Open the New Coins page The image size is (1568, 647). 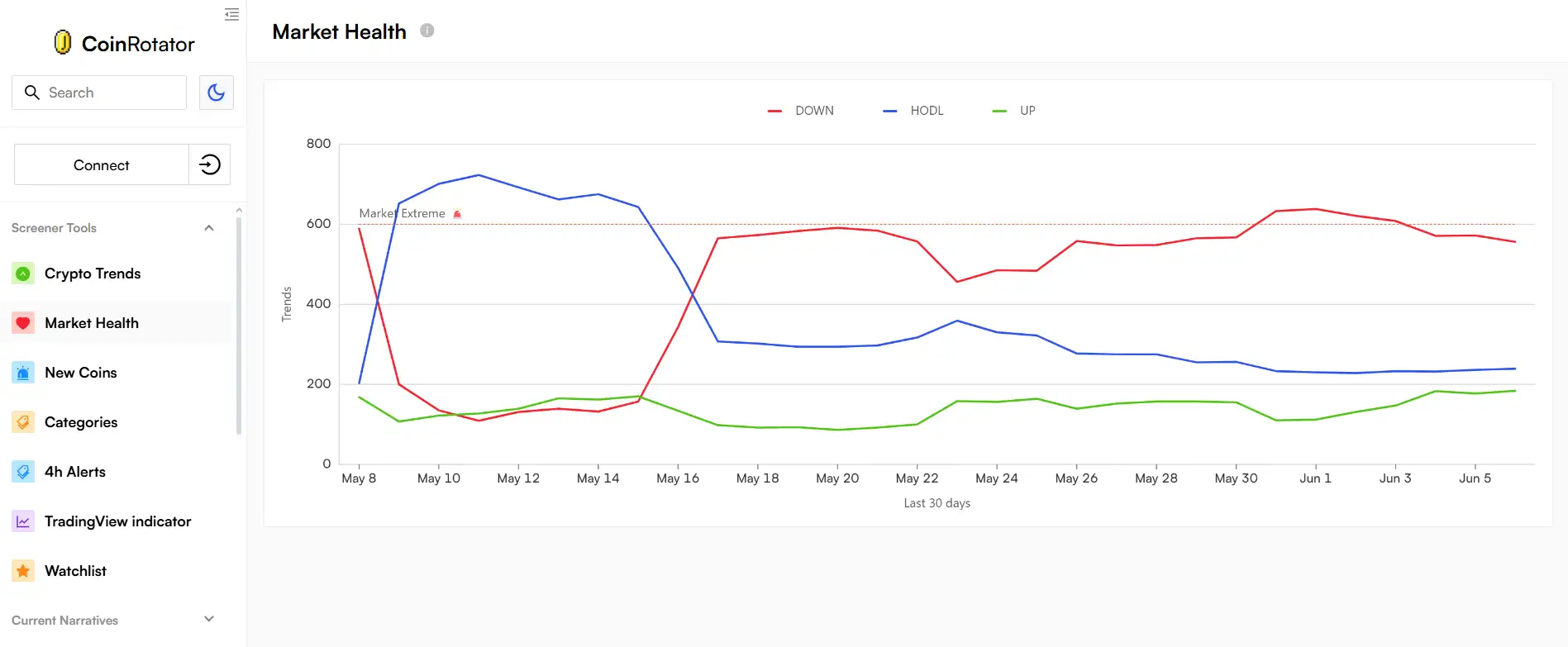click(81, 373)
